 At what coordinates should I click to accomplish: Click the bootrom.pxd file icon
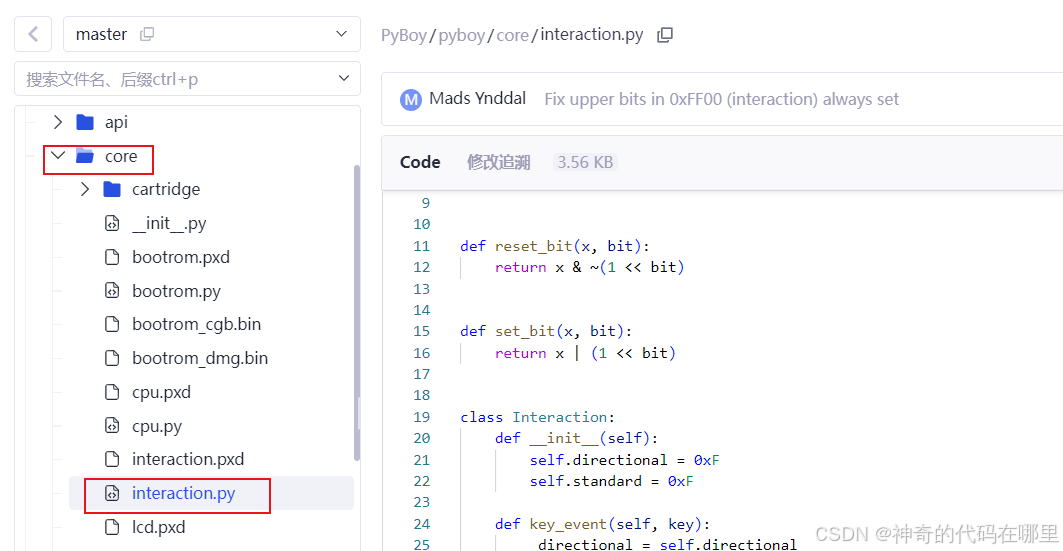[112, 257]
